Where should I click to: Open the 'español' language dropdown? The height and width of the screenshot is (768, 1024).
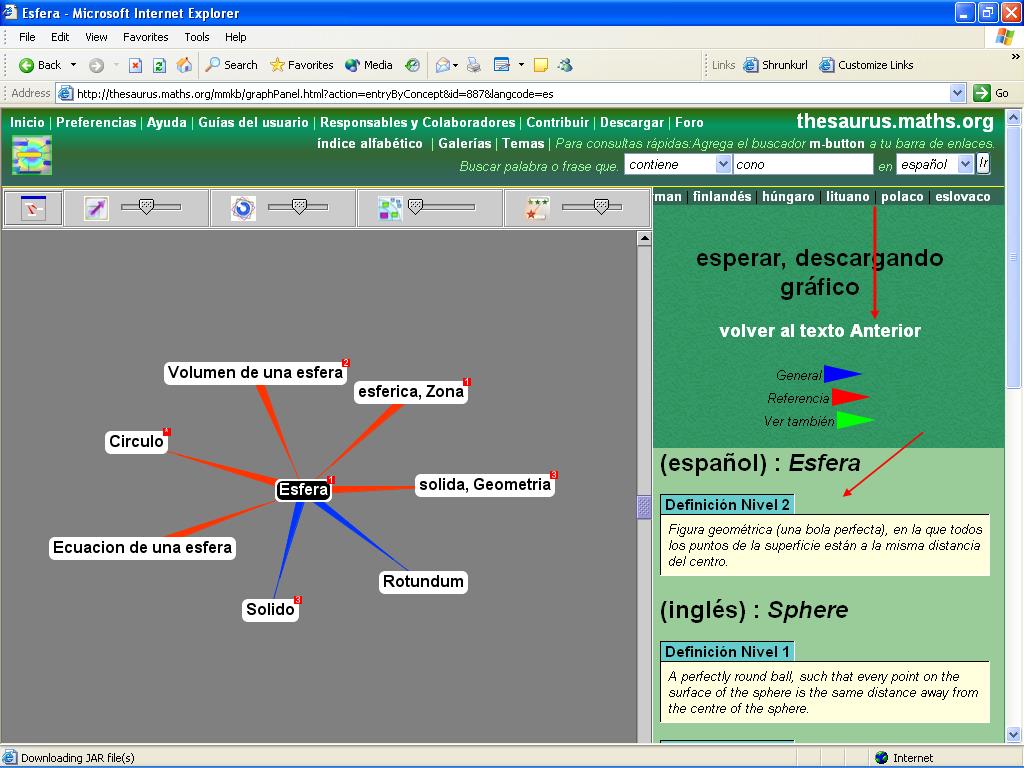point(965,164)
